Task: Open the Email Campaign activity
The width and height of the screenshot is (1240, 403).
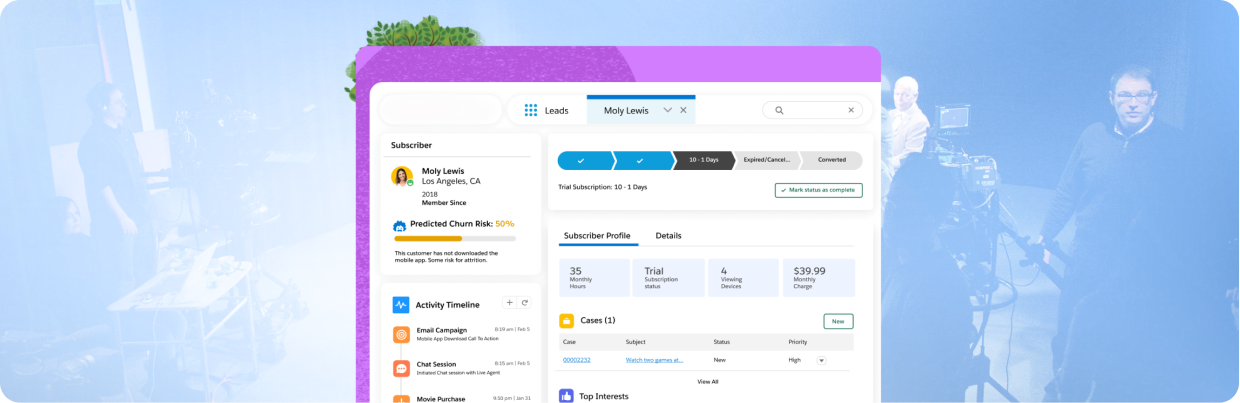Action: 441,330
